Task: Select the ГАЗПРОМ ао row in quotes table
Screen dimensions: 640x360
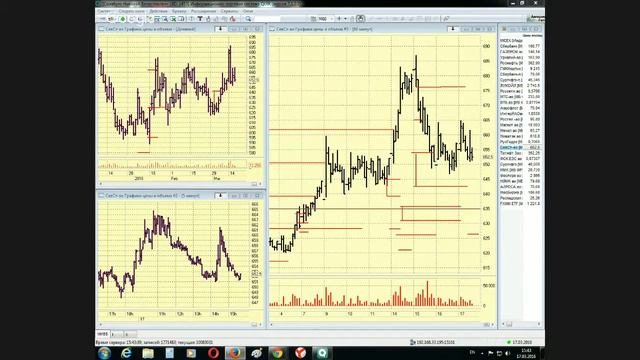Action: coord(520,52)
